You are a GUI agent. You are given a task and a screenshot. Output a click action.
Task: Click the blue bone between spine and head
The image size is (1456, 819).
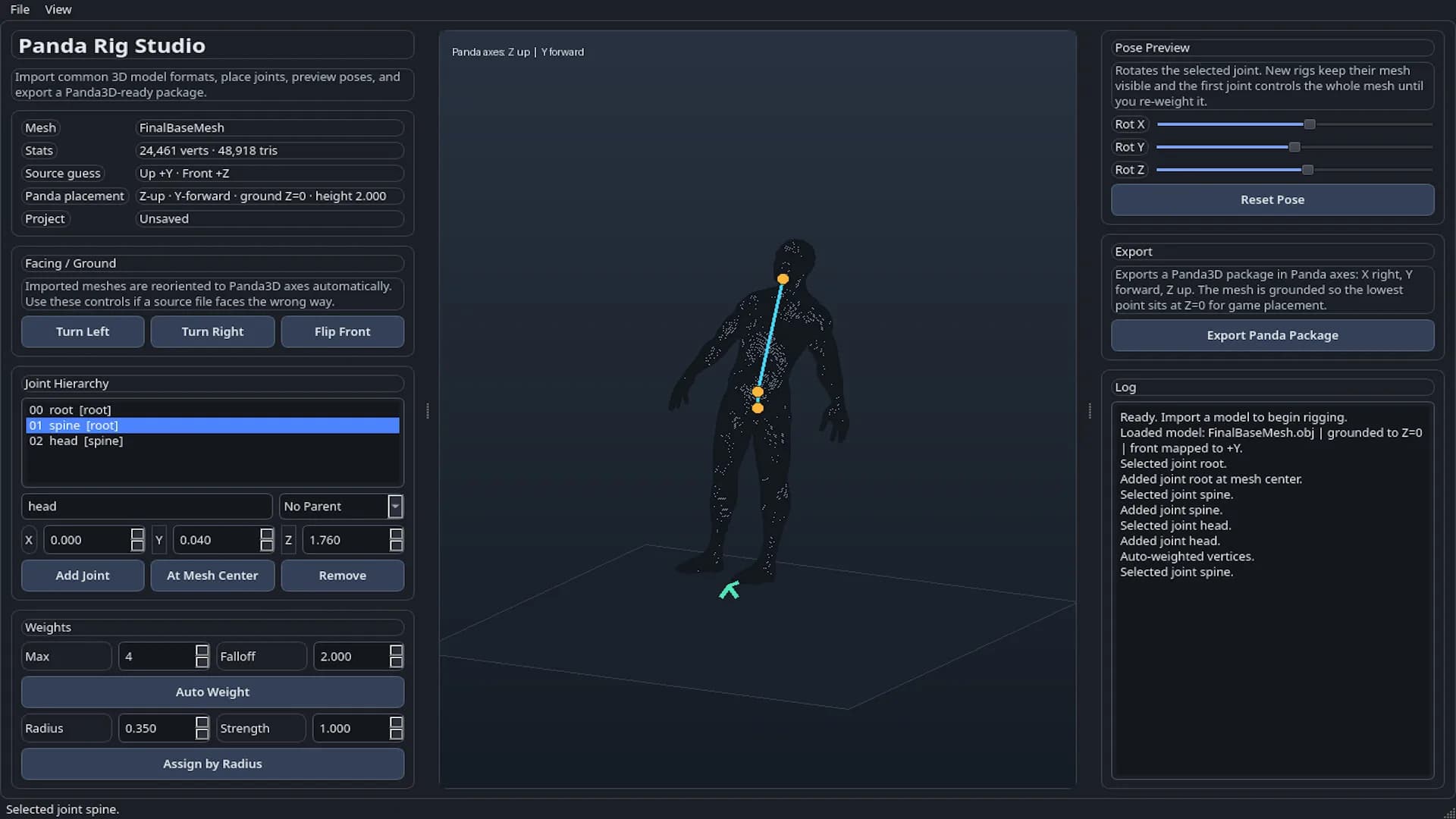tap(770, 335)
